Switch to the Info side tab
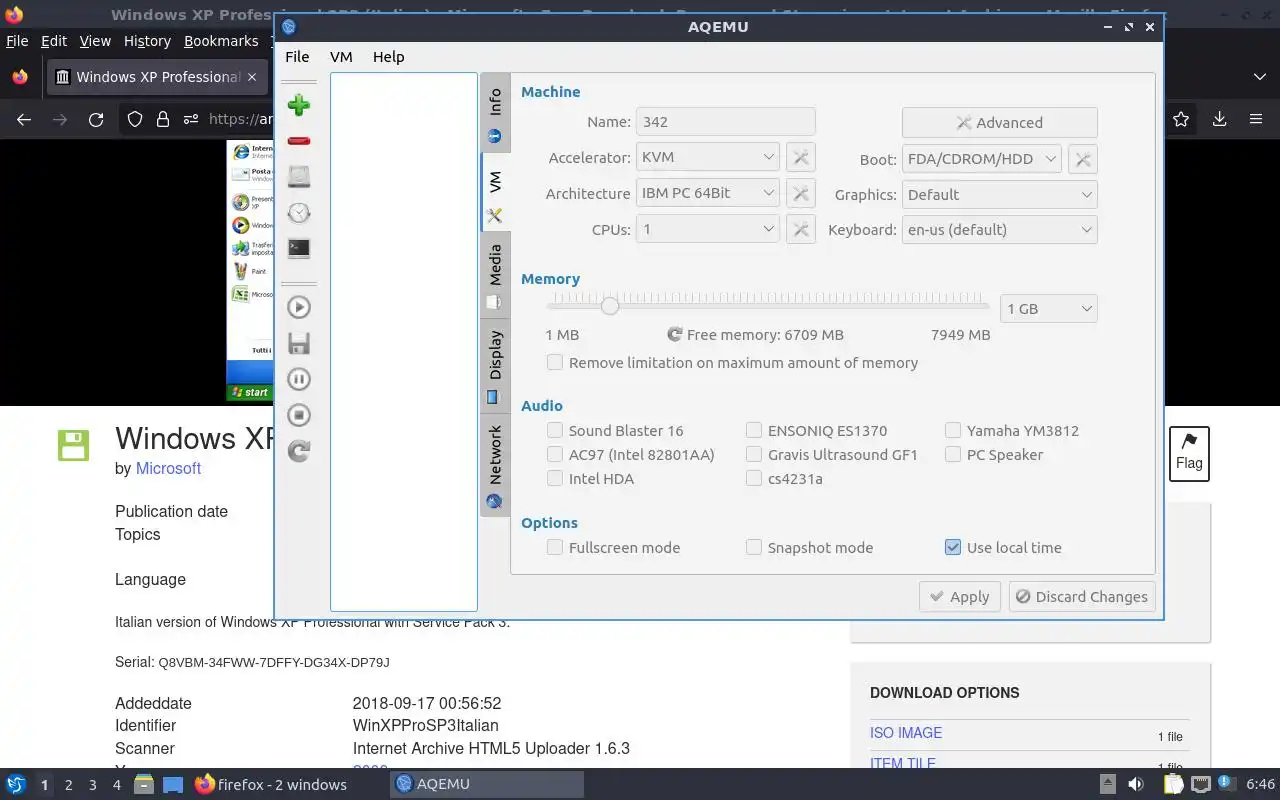1280x800 pixels. point(494,113)
